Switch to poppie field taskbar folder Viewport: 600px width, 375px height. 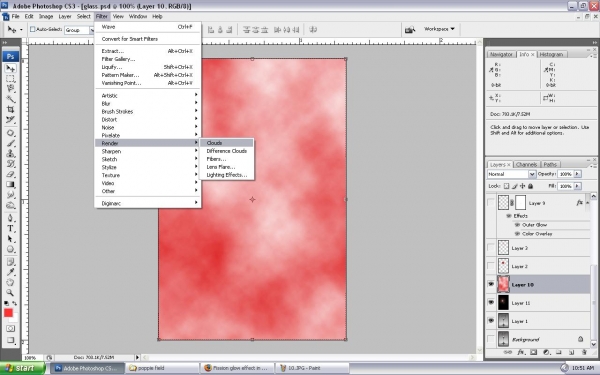[x=163, y=368]
